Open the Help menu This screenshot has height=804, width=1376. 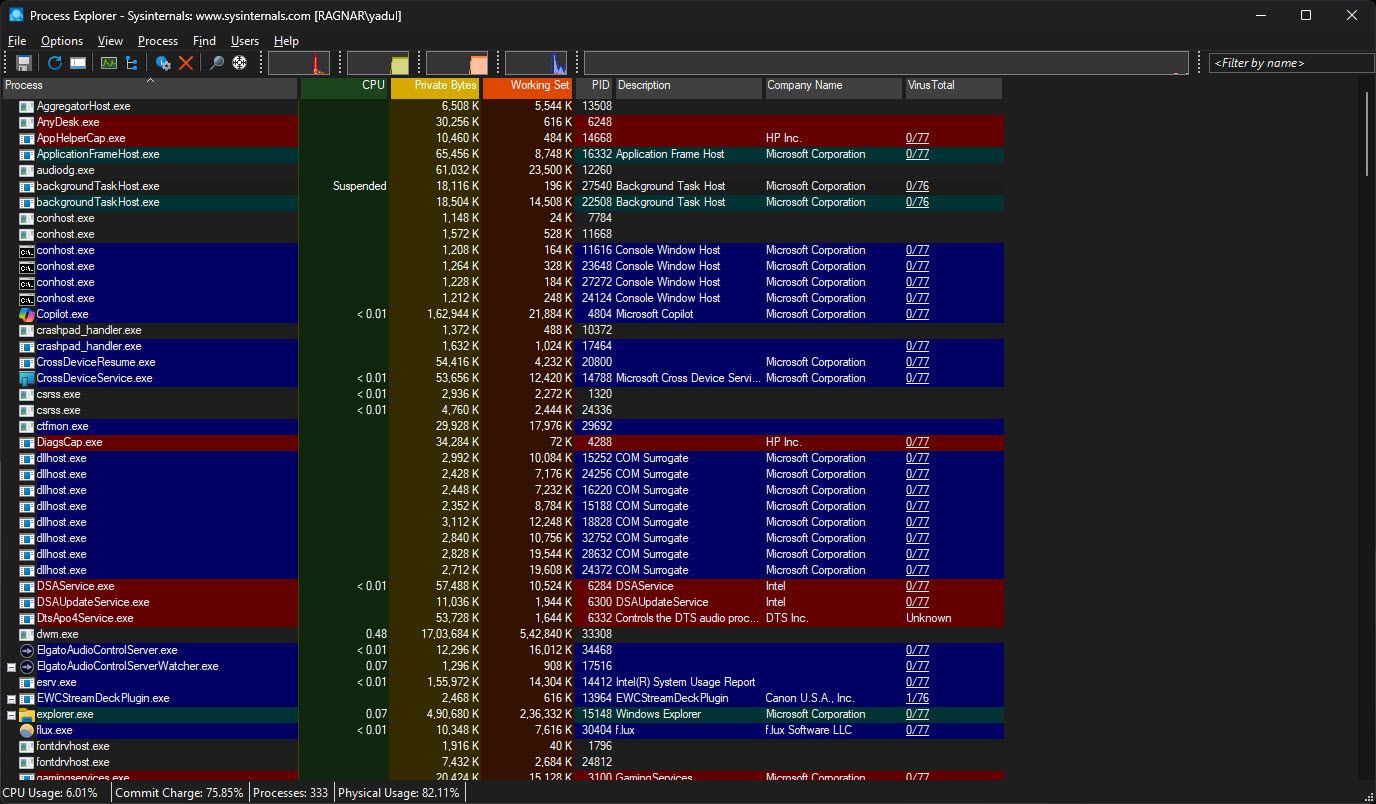286,41
